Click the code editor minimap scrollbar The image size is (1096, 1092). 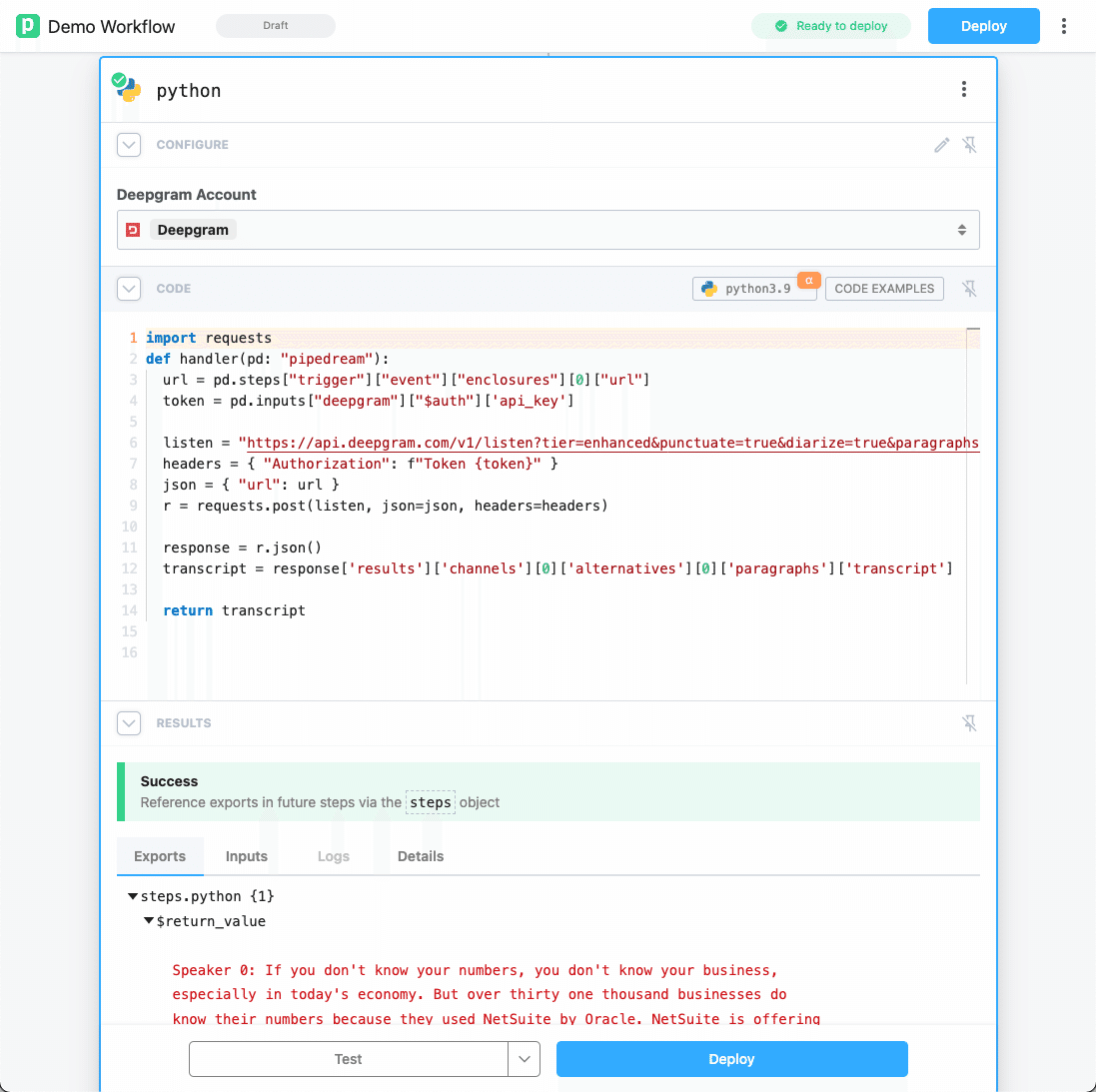tap(973, 507)
